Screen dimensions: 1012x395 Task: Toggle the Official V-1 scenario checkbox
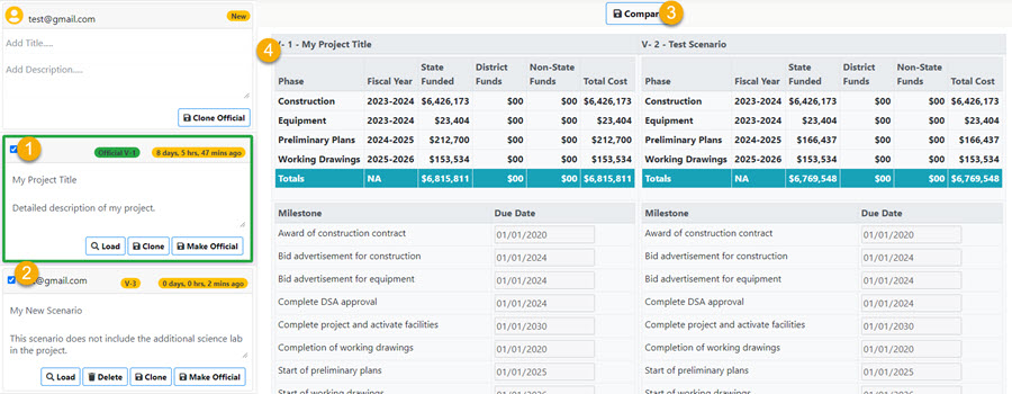click(14, 149)
